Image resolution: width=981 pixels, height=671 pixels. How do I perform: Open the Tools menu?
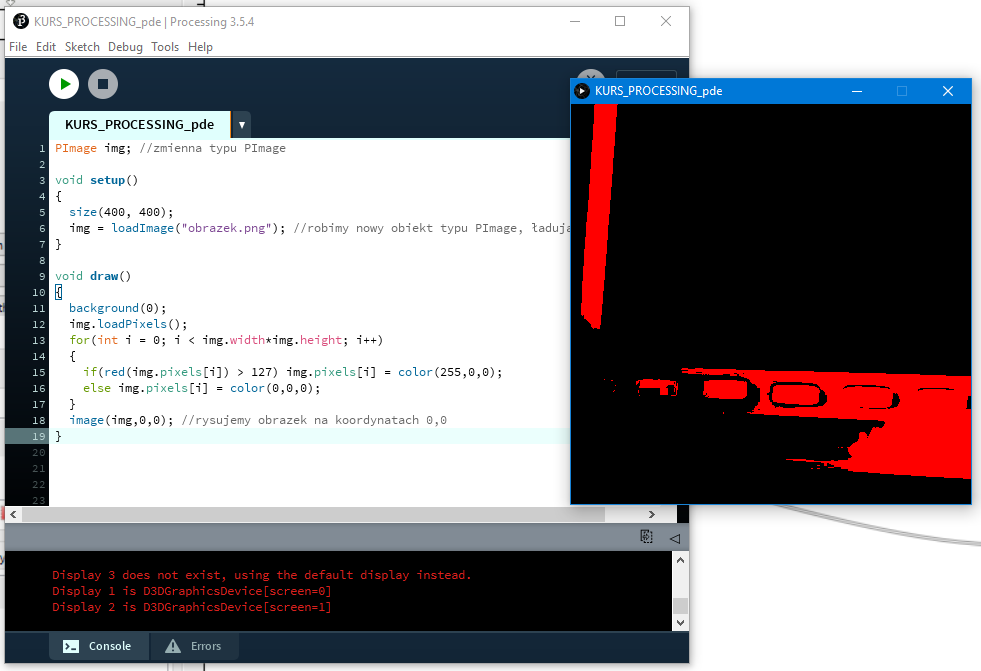[165, 47]
